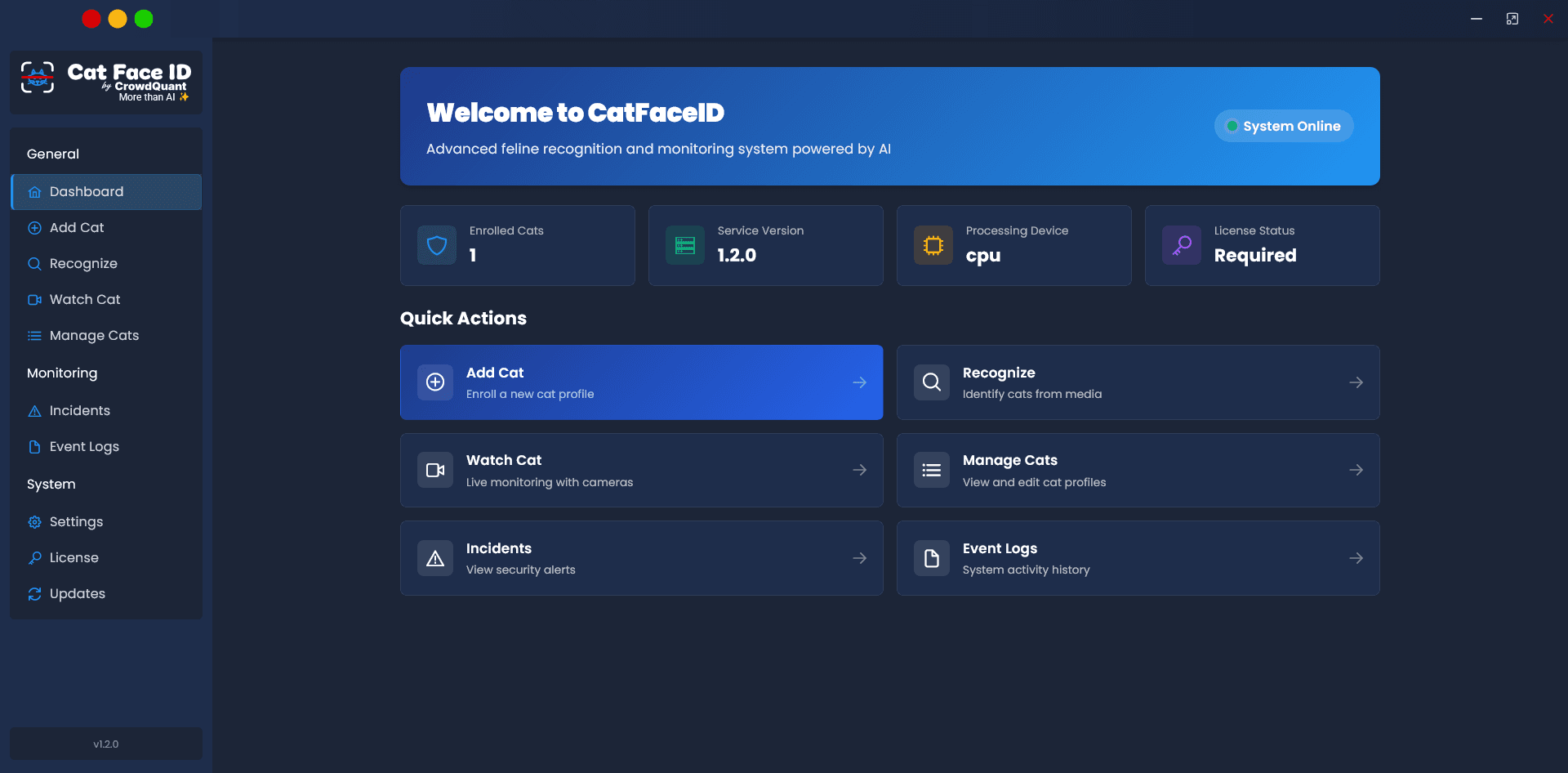Image resolution: width=1568 pixels, height=773 pixels.
Task: Open Event Logs under Monitoring
Action: [106, 447]
